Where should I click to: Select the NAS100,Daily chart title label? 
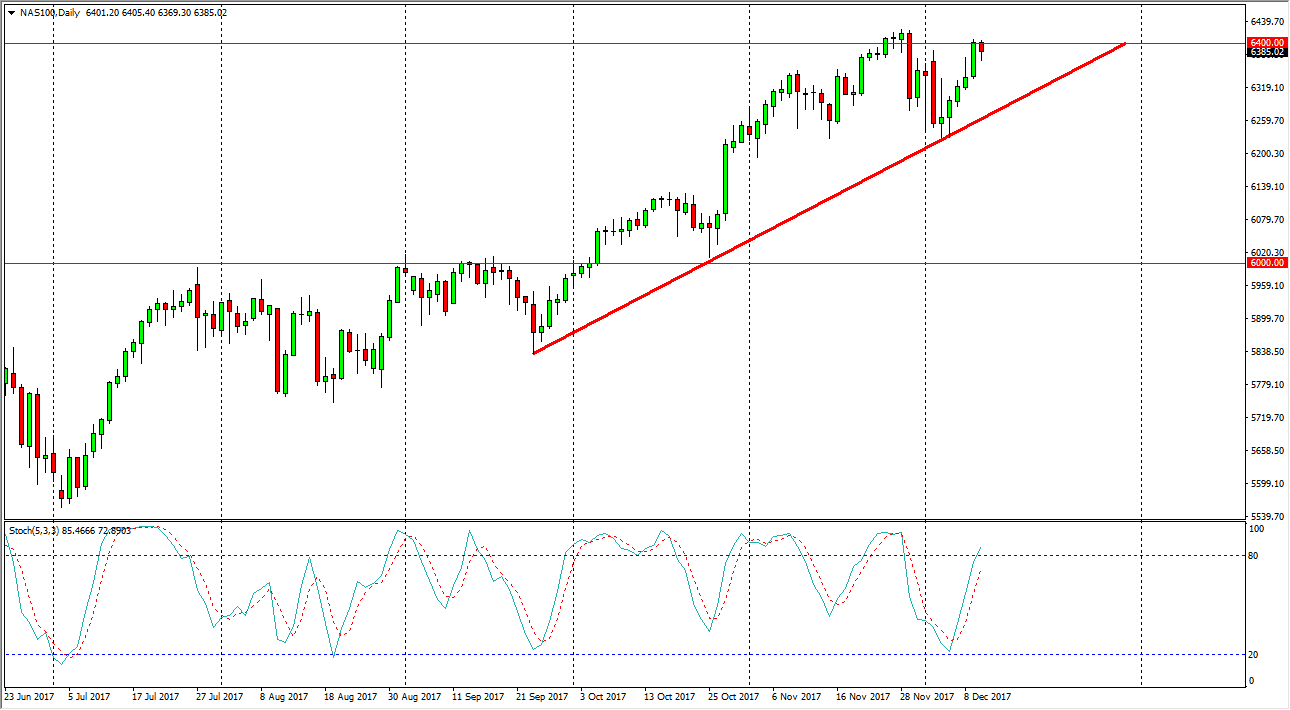[48, 12]
